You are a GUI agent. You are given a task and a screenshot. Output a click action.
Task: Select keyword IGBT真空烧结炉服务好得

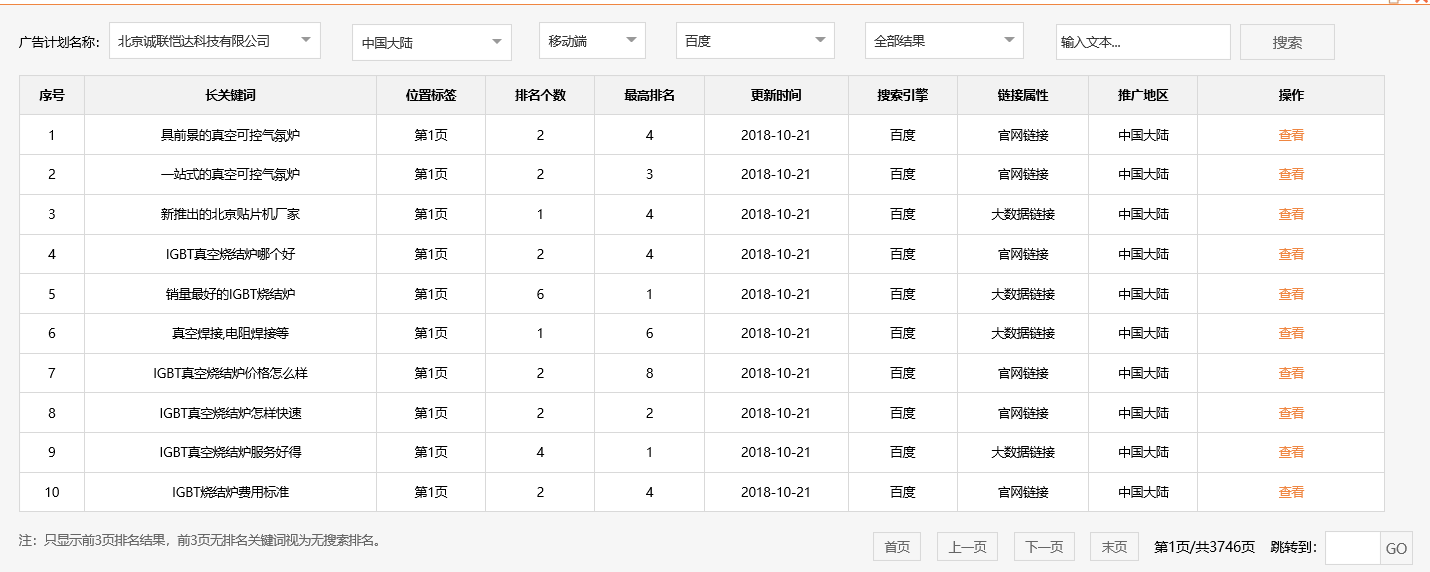(x=231, y=452)
